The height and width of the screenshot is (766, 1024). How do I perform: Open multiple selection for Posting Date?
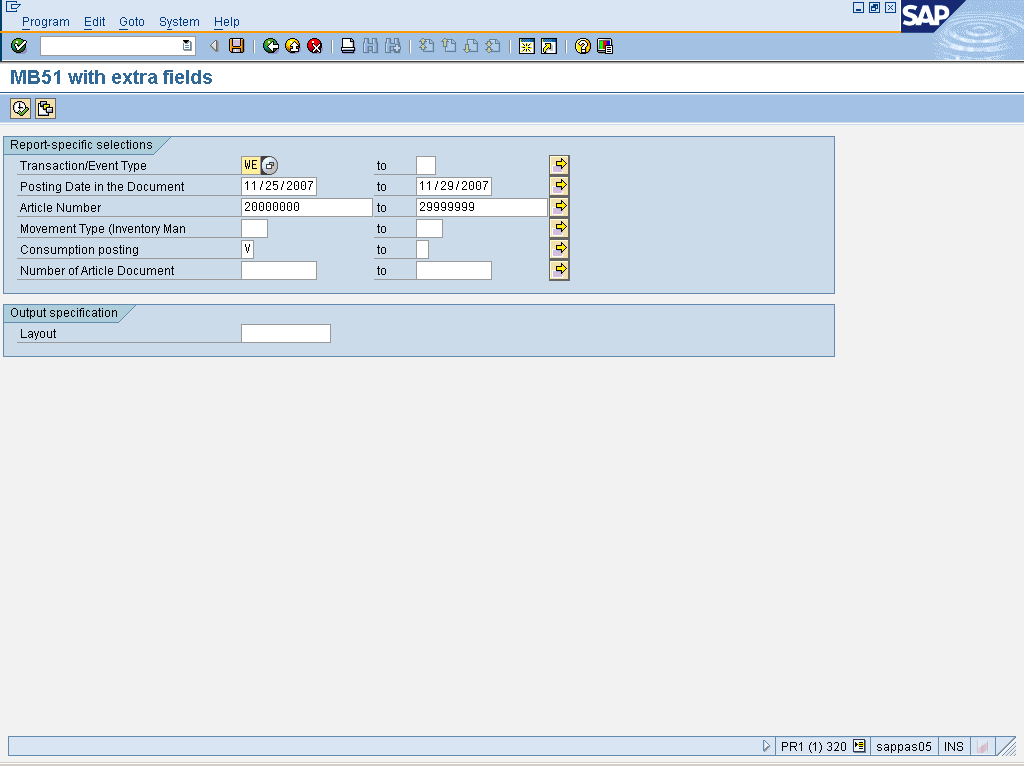pos(559,186)
